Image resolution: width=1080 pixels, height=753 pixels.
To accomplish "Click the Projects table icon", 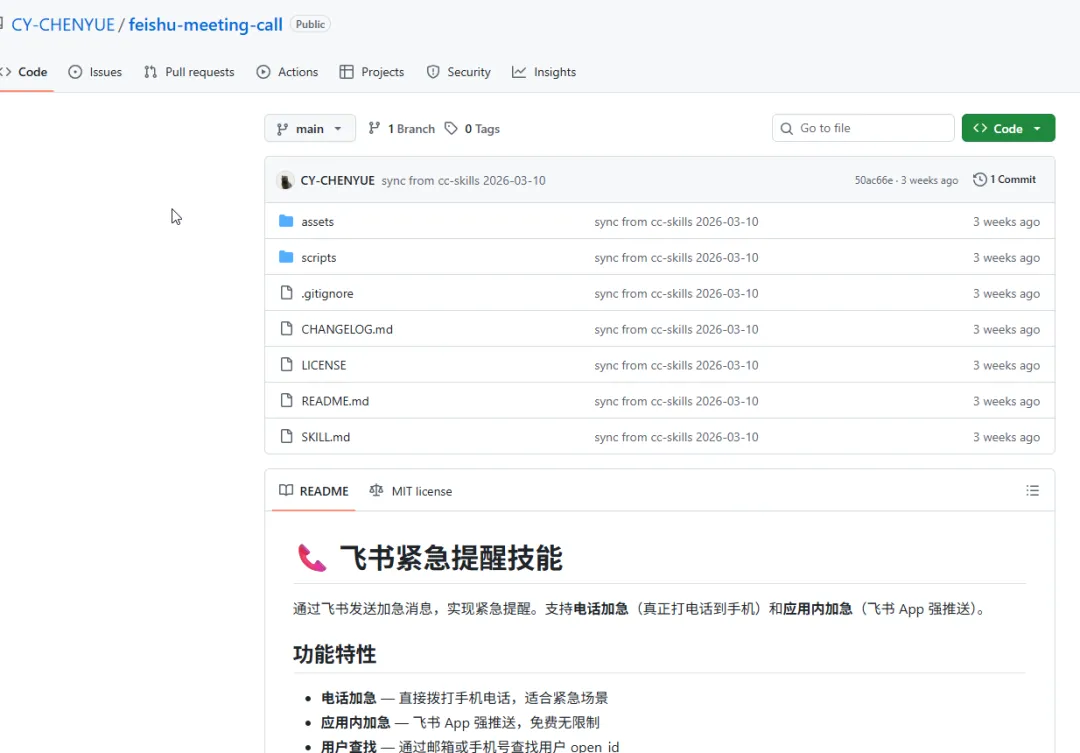I will click(x=346, y=72).
